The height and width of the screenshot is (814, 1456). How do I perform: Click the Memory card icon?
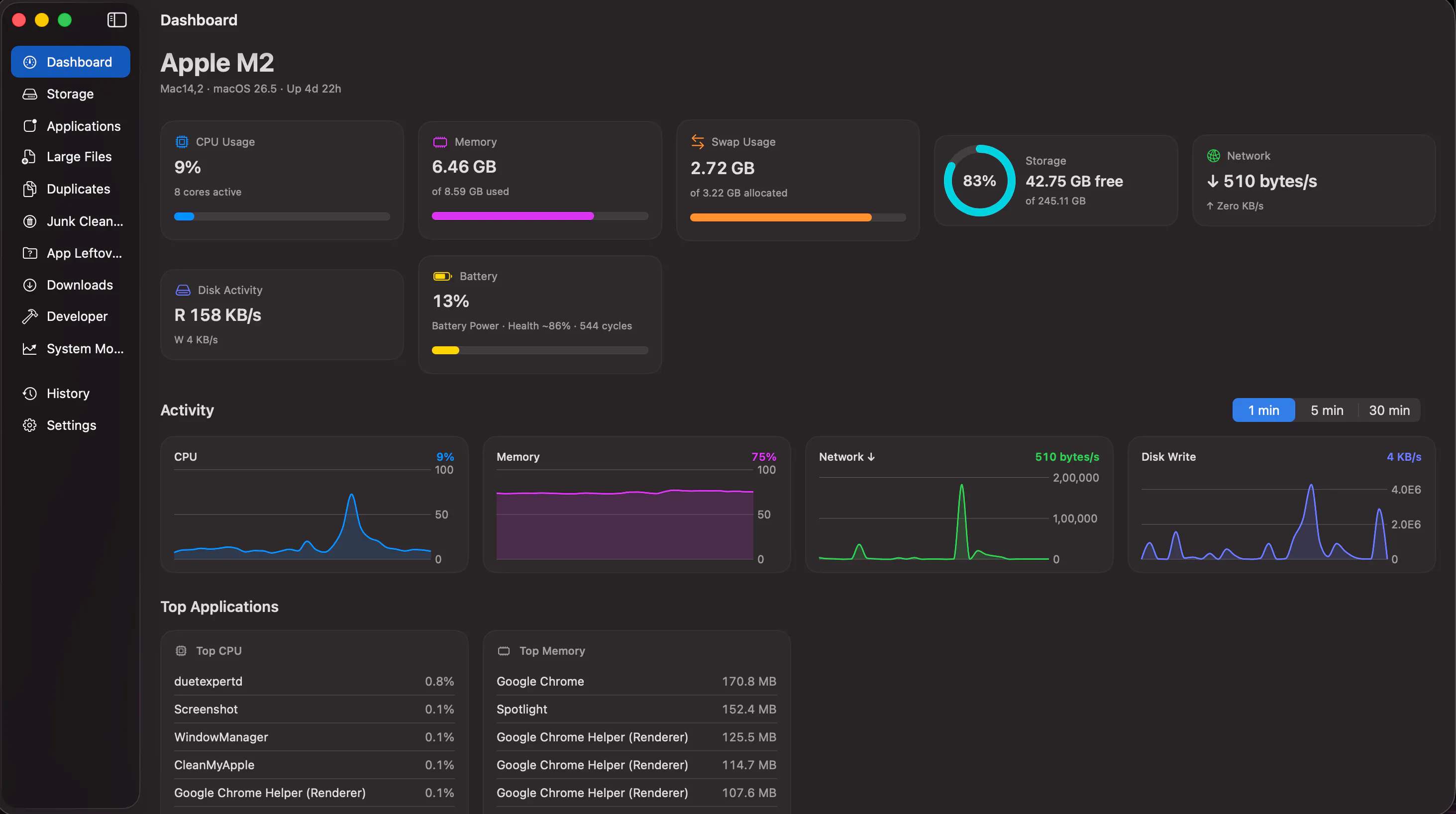coord(440,142)
